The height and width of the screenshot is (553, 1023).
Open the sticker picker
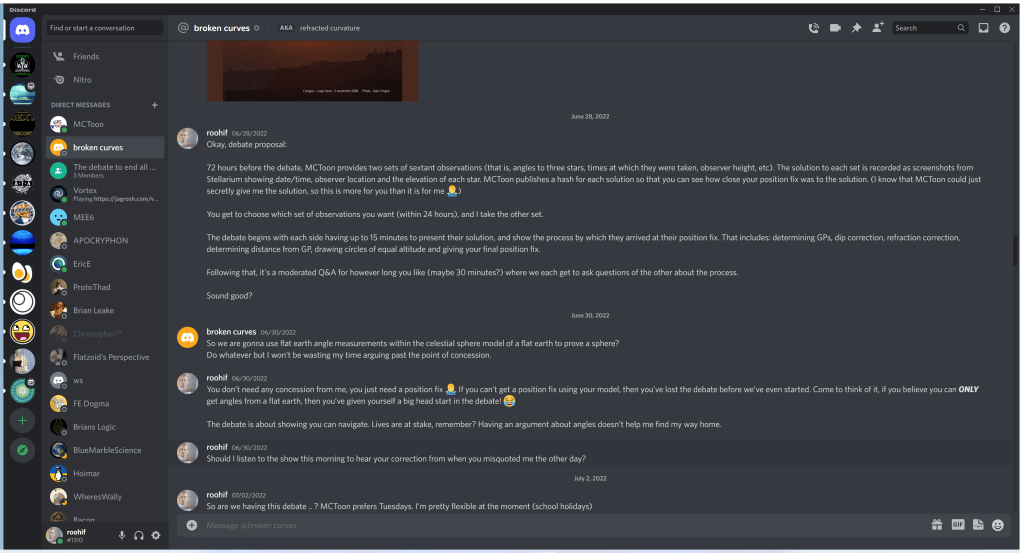(978, 525)
